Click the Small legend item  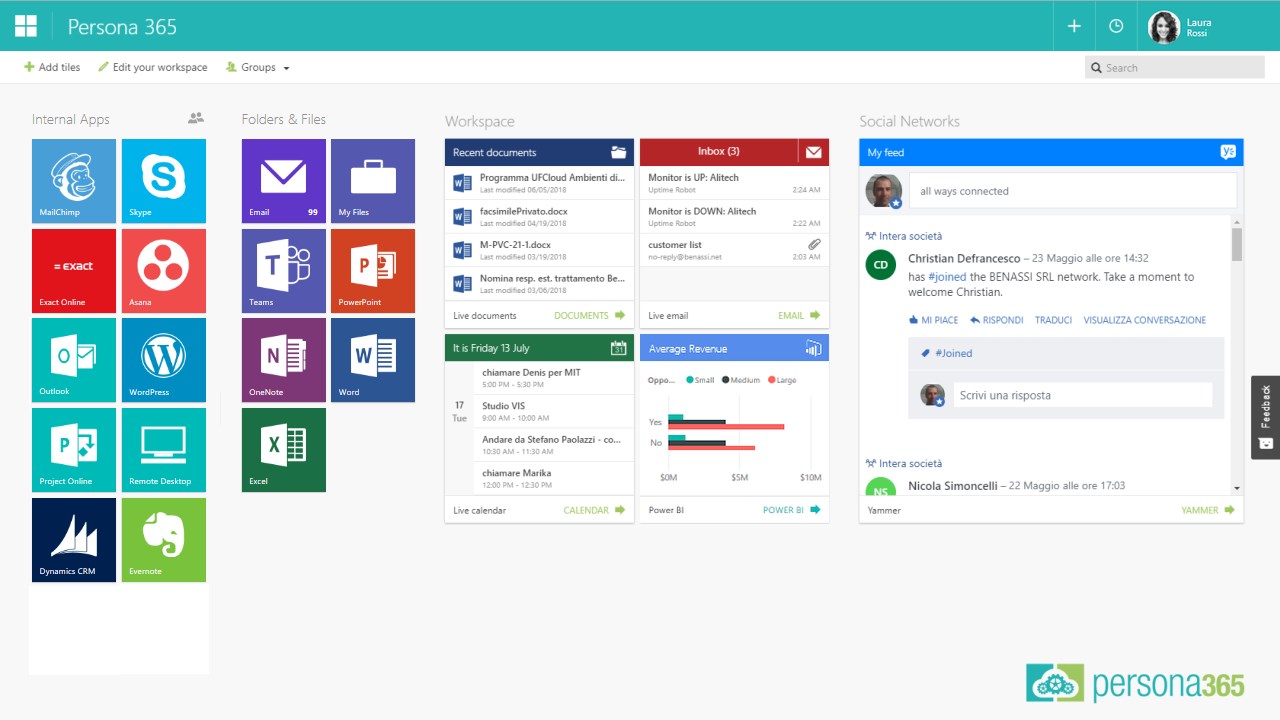[x=700, y=380]
